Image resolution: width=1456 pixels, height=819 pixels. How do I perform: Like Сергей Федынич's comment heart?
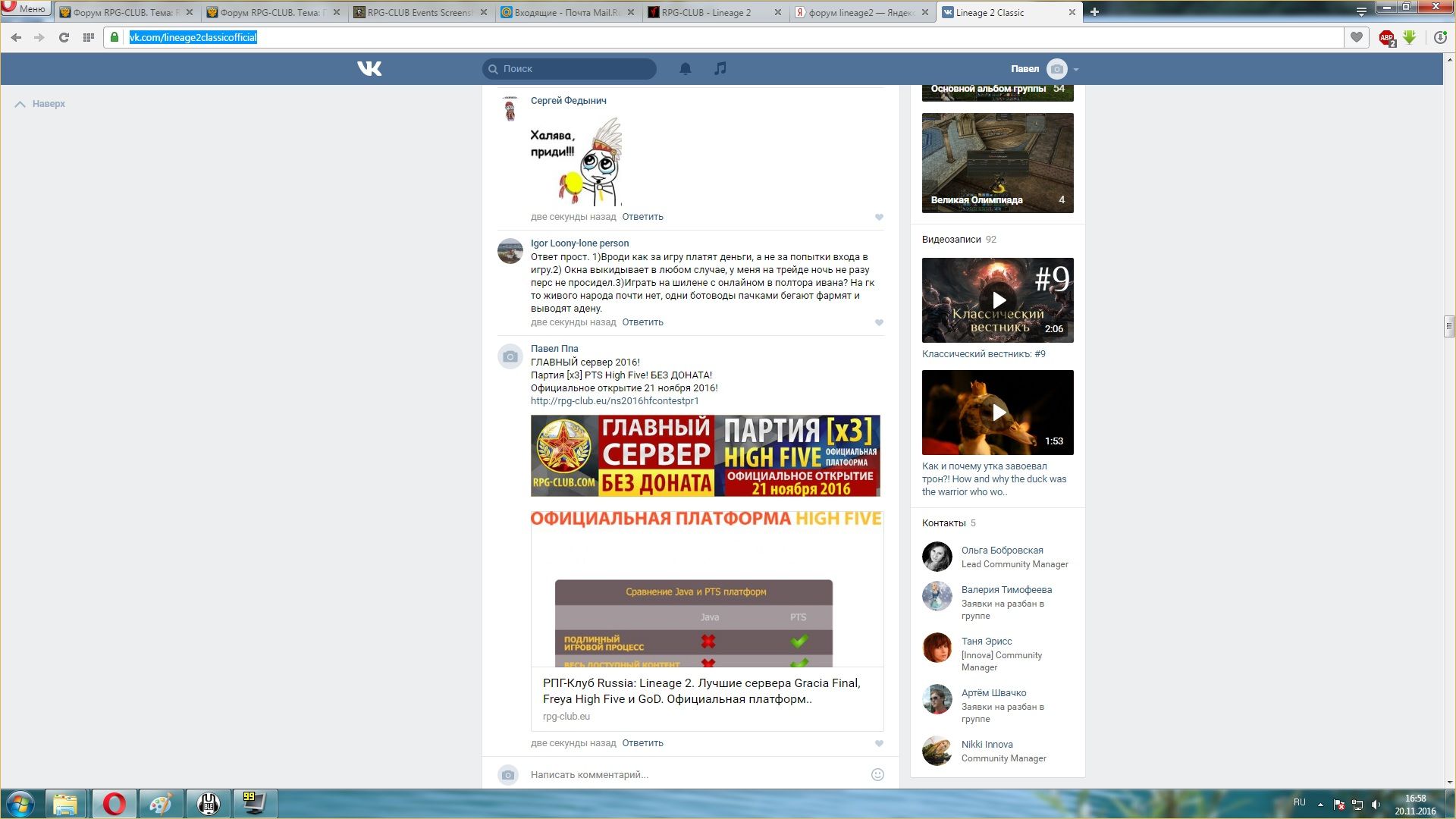coord(879,217)
